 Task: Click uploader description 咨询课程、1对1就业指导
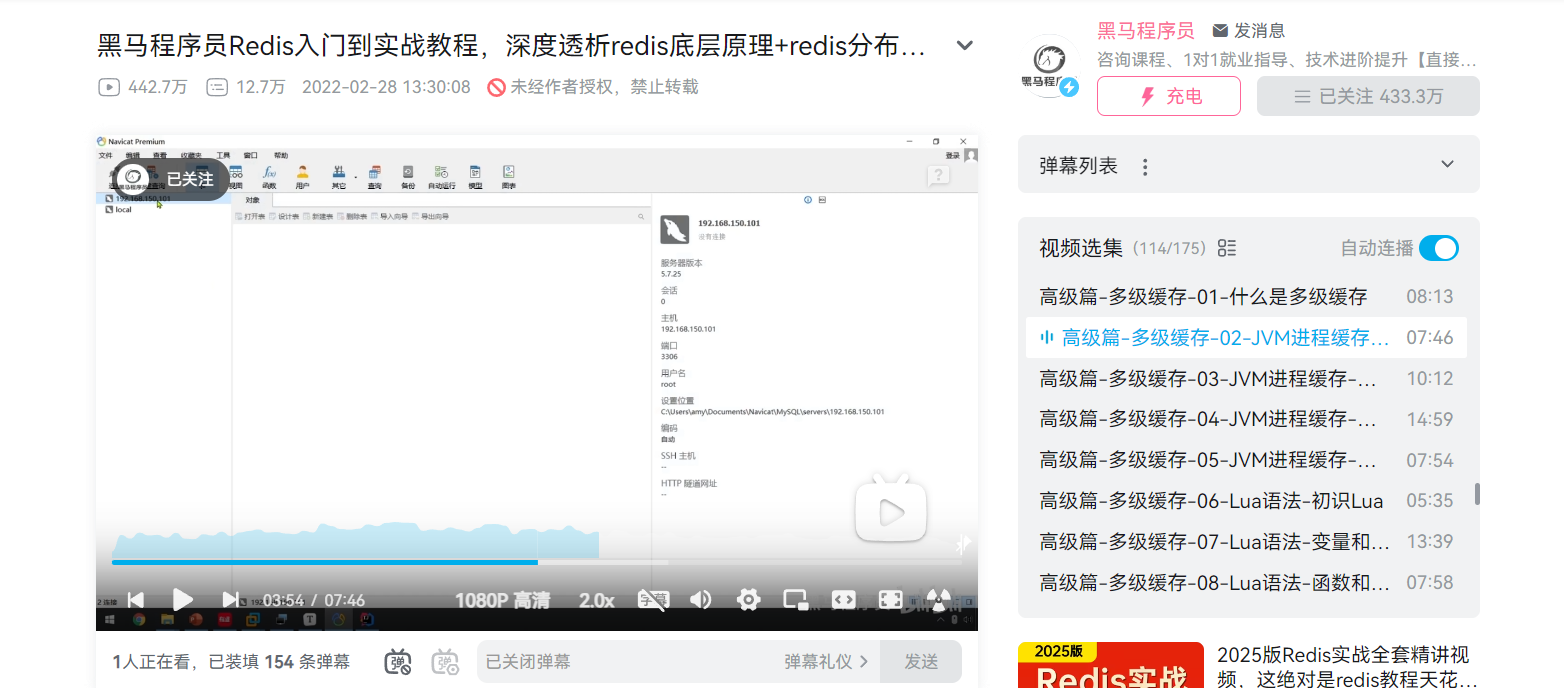(1286, 60)
